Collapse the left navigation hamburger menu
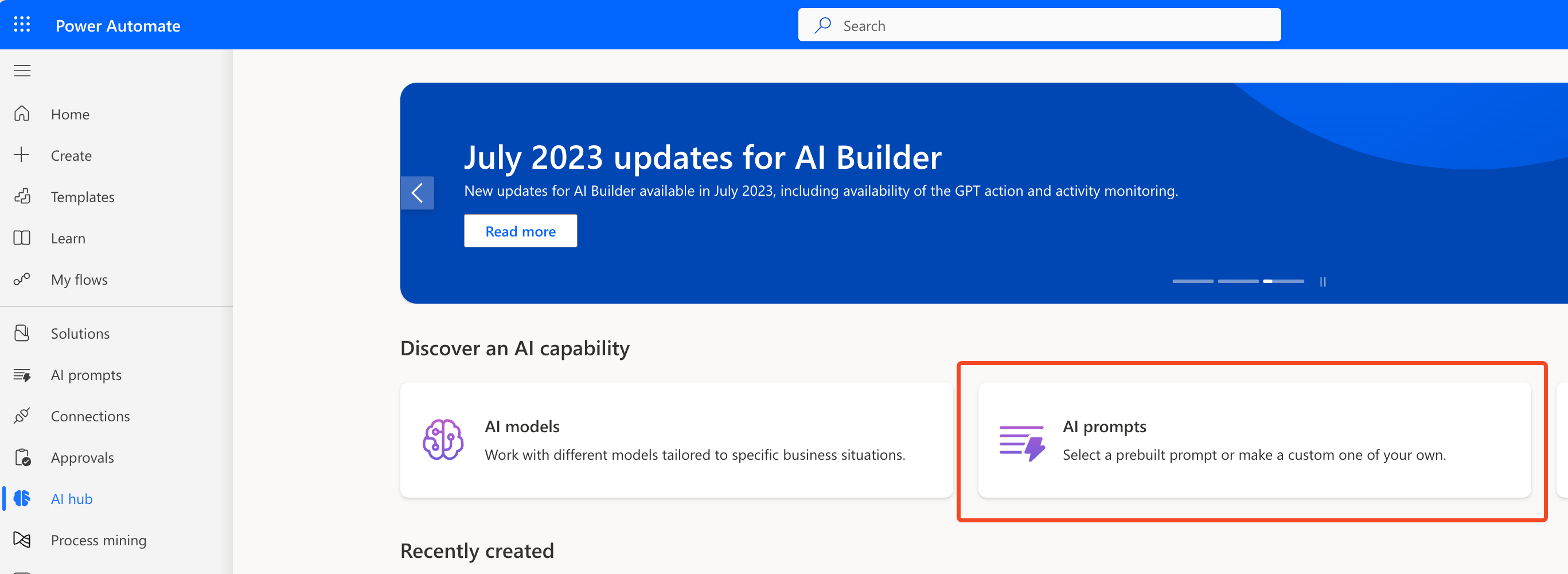 pos(22,71)
